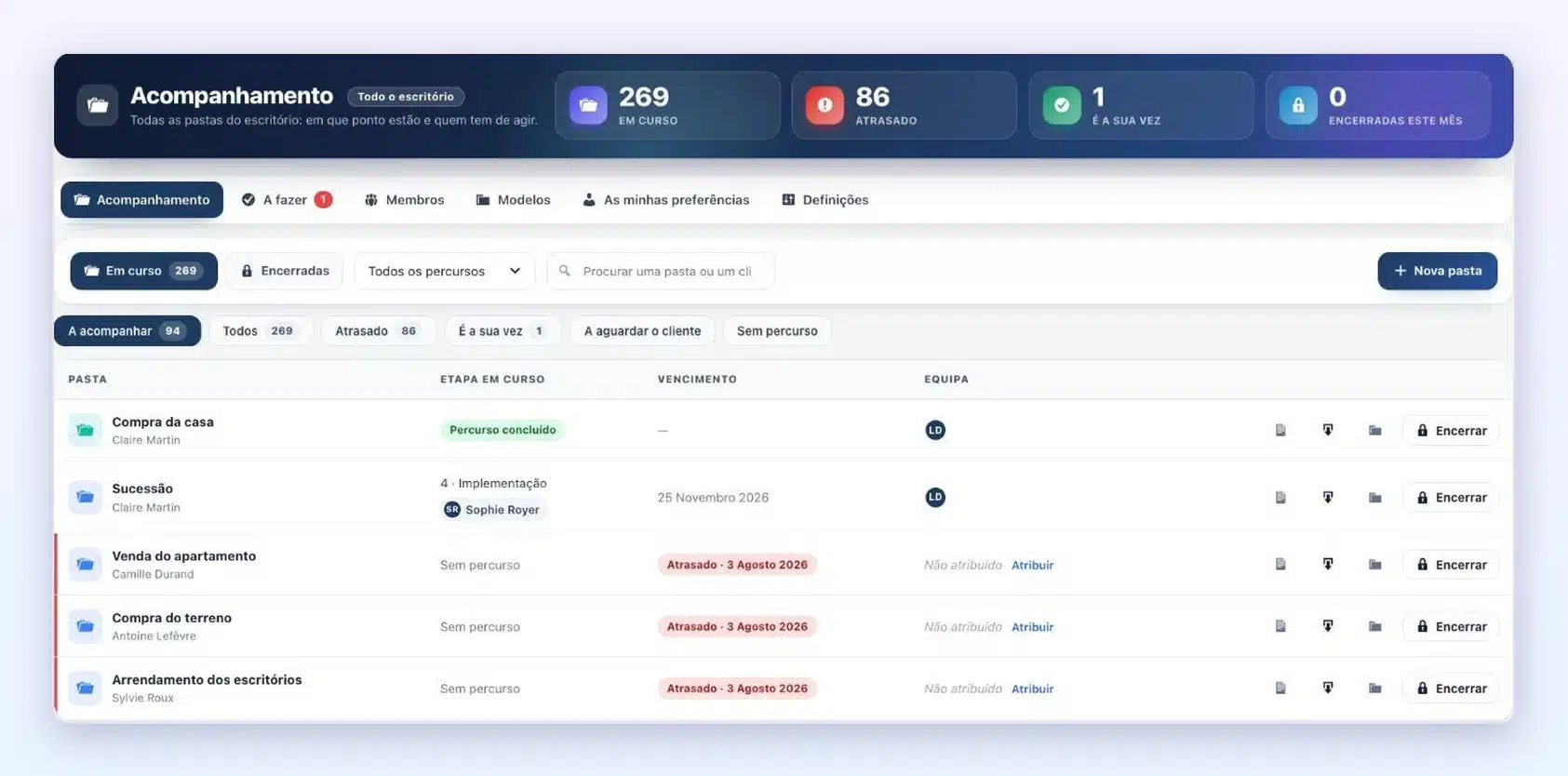The width and height of the screenshot is (1568, 776).
Task: Click the document icon for Venda do apartamento
Action: point(1280,564)
